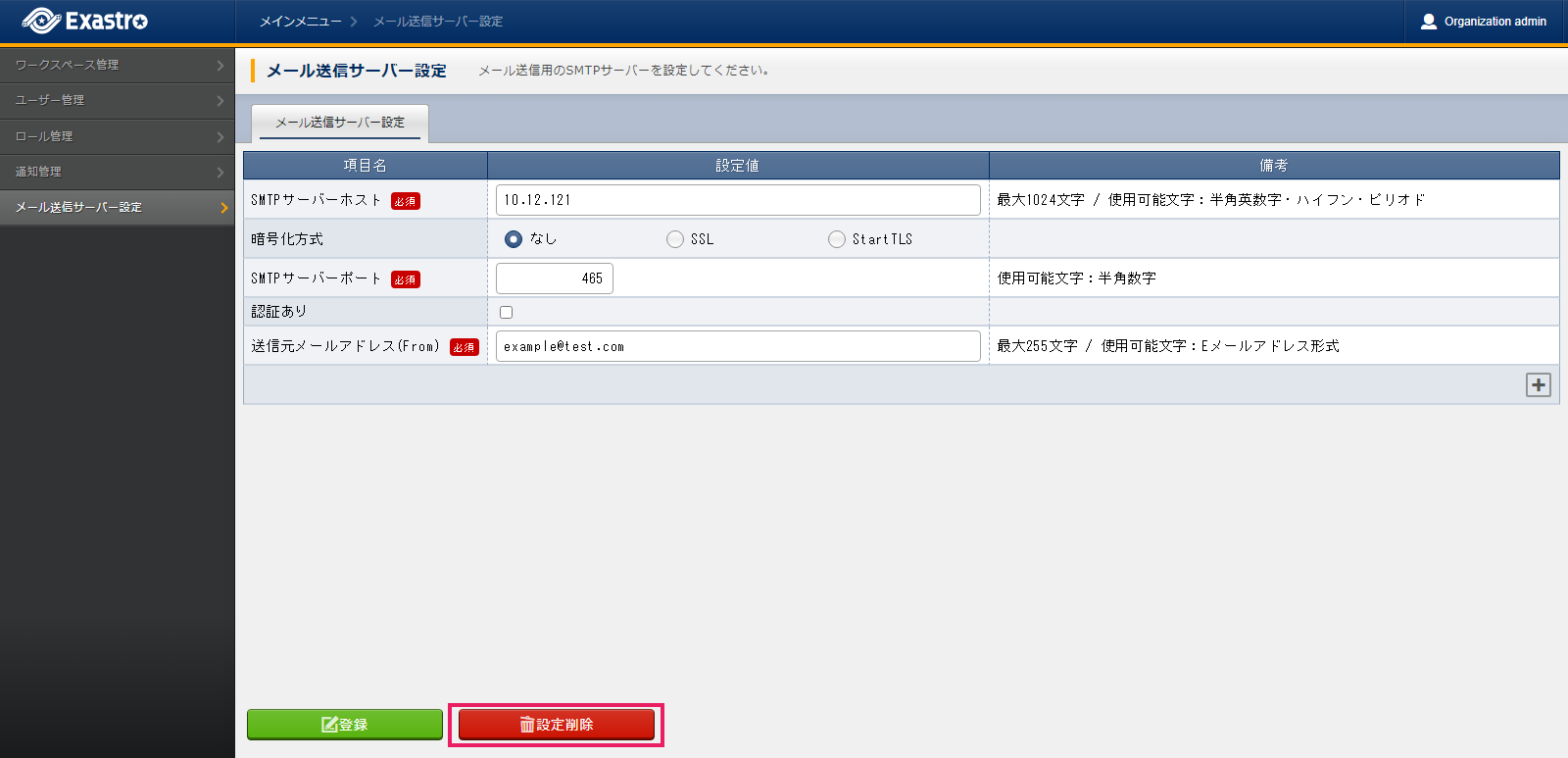Click the plus icon below the table

tap(1538, 385)
